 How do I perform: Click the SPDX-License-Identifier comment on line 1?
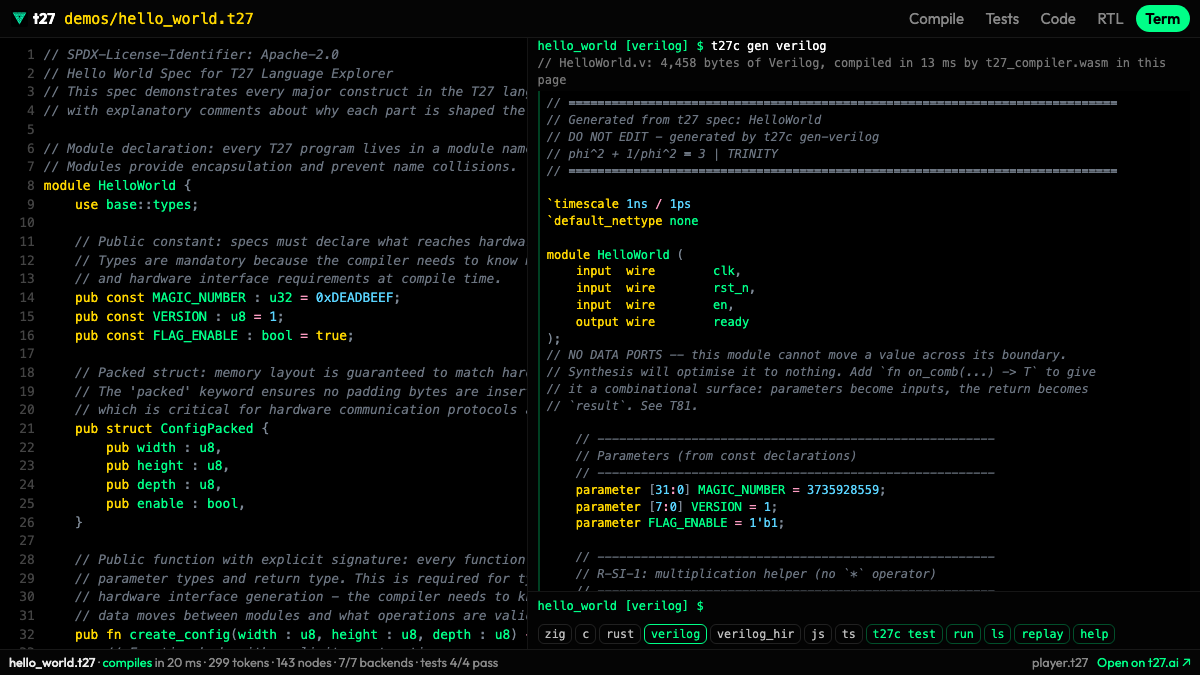click(191, 54)
